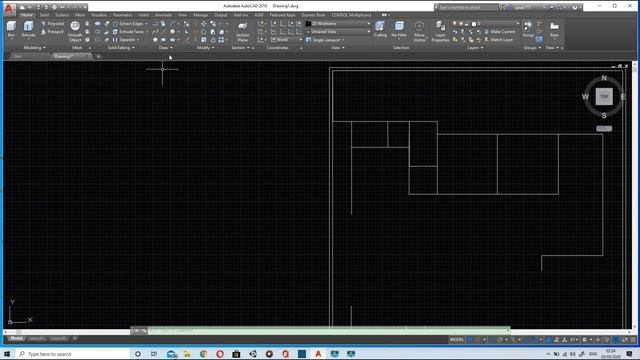Expand the Modeling panel dropdown
Image resolution: width=640 pixels, height=360 pixels.
point(35,48)
